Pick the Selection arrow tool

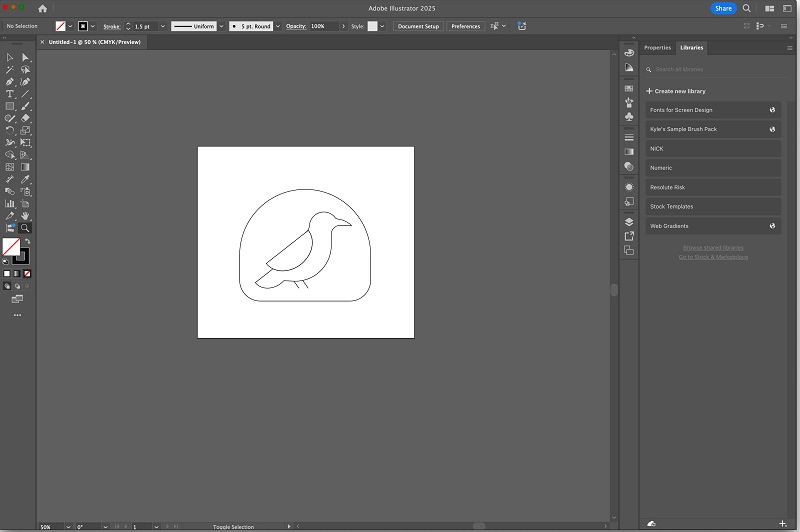coord(10,58)
